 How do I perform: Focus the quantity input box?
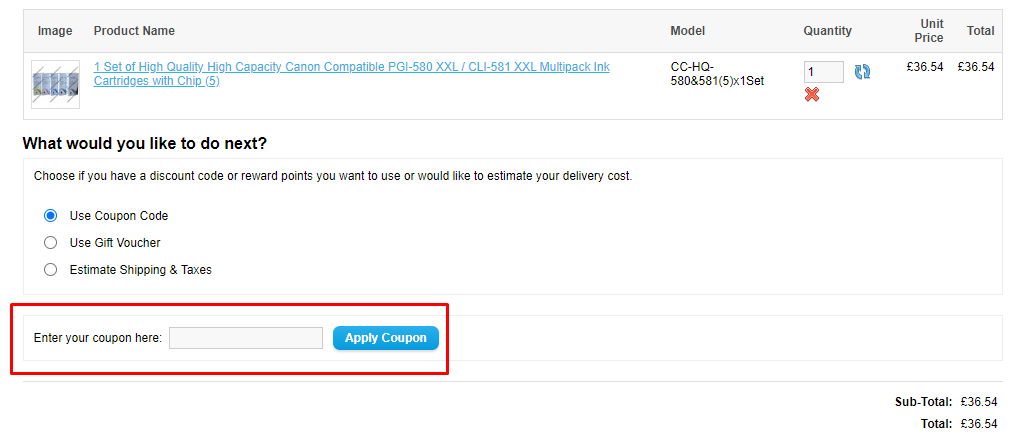point(823,72)
